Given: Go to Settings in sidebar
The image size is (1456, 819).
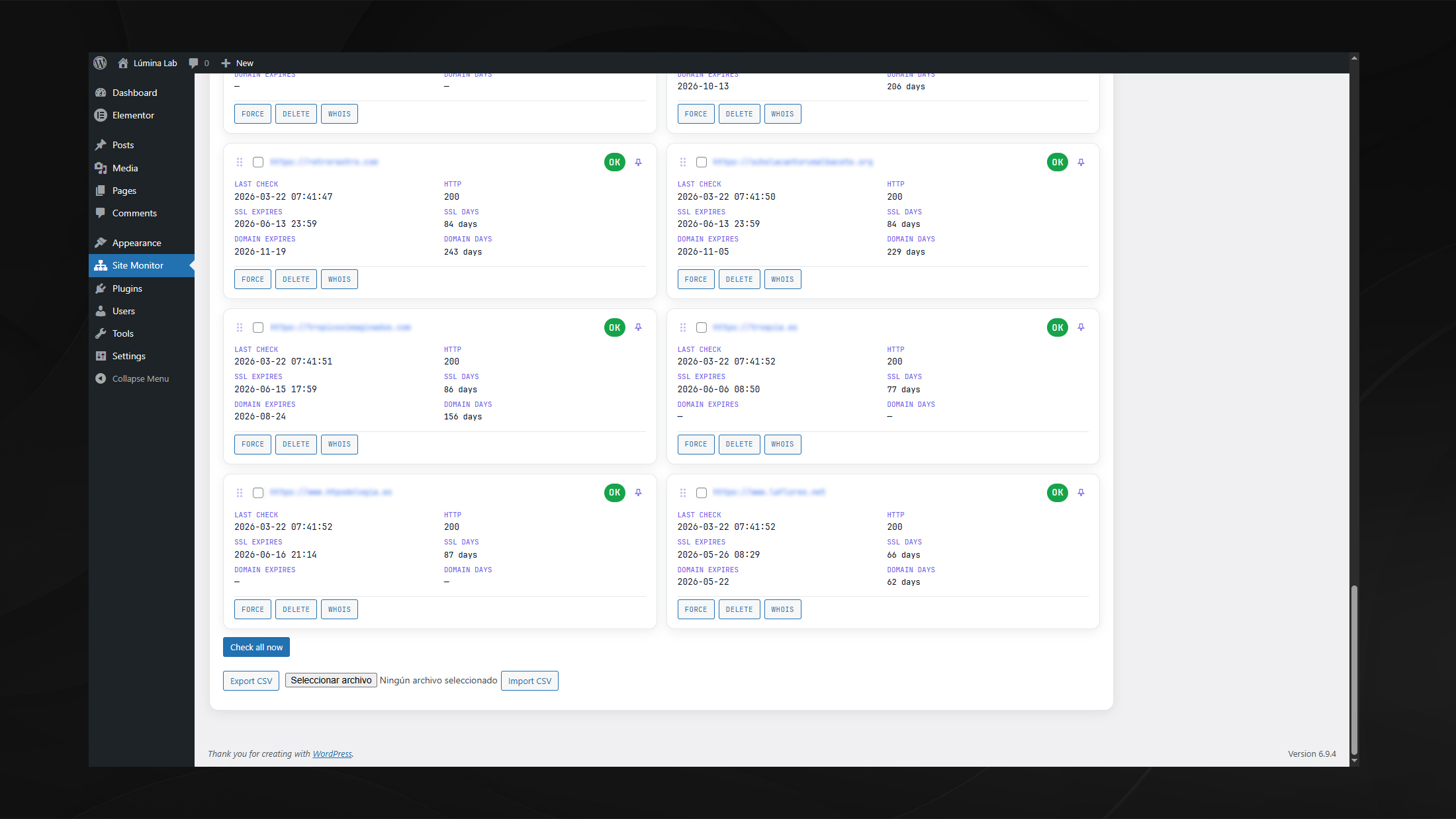Looking at the screenshot, I should coord(128,356).
